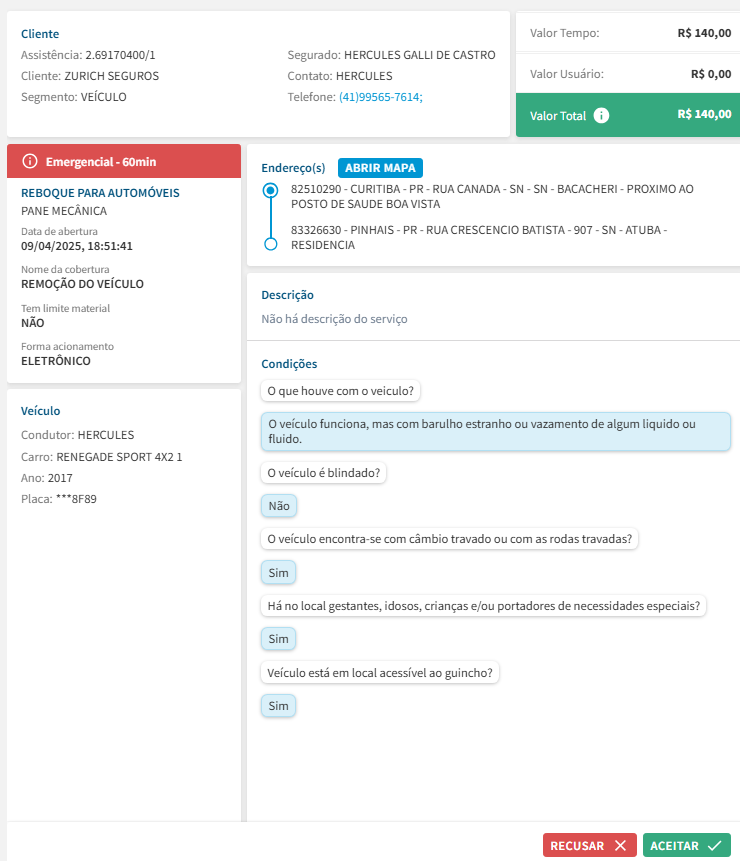740x861 pixels.
Task: Click the REBOQUE PARA AUTOMÓVEIS heading
Action: pyautogui.click(x=100, y=193)
